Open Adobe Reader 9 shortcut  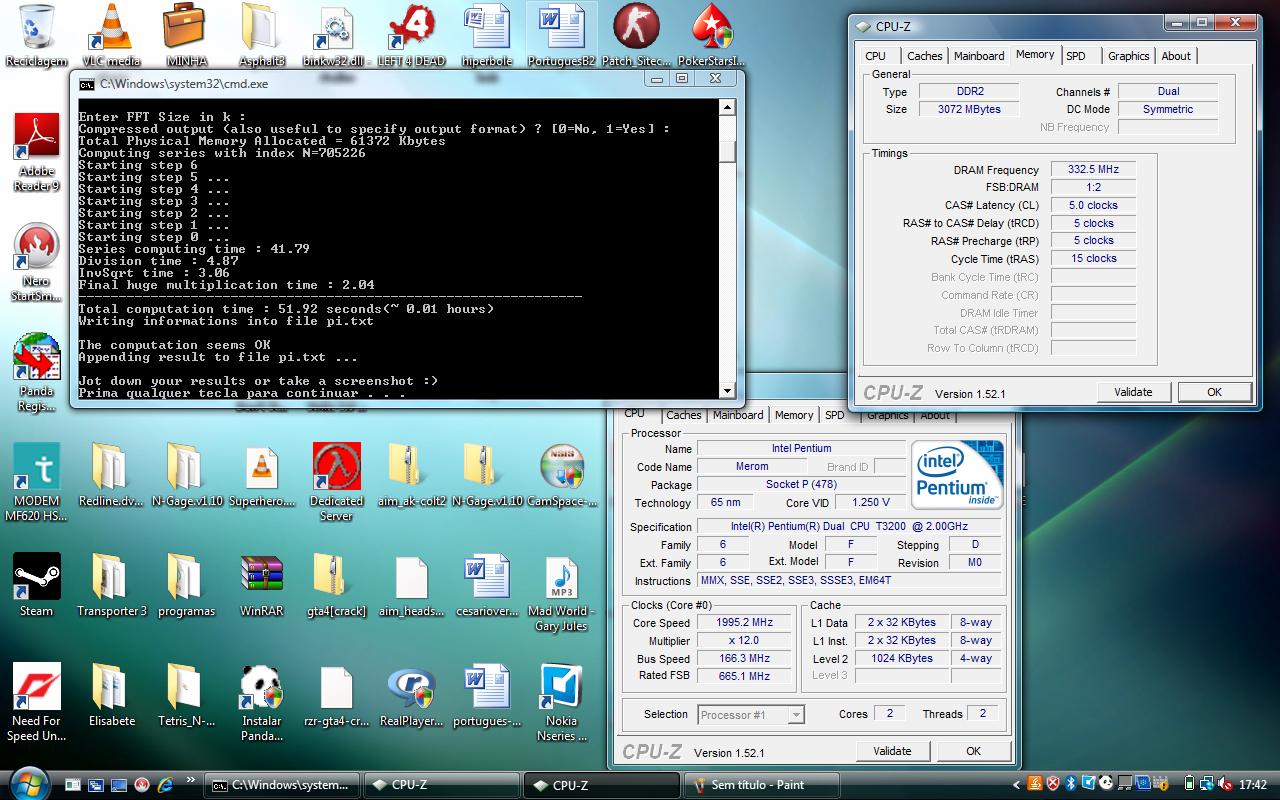pyautogui.click(x=36, y=152)
